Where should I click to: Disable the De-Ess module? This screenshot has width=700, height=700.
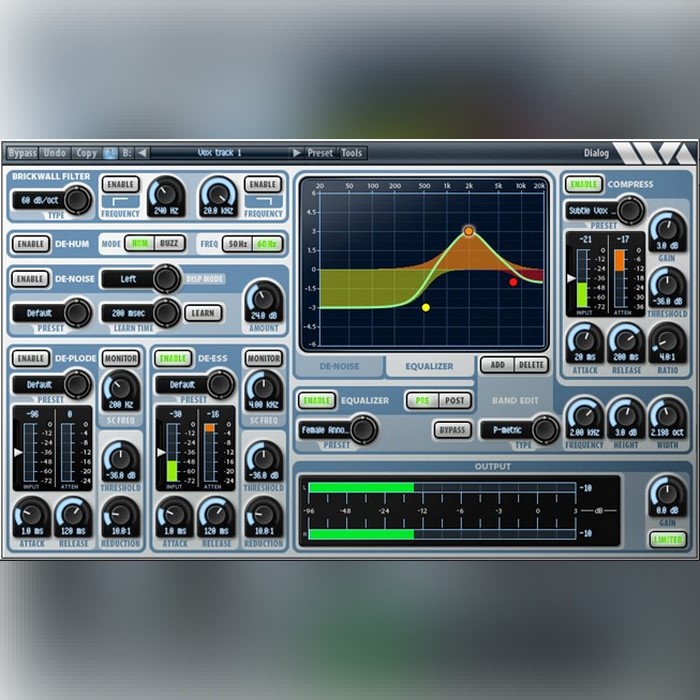pyautogui.click(x=173, y=358)
